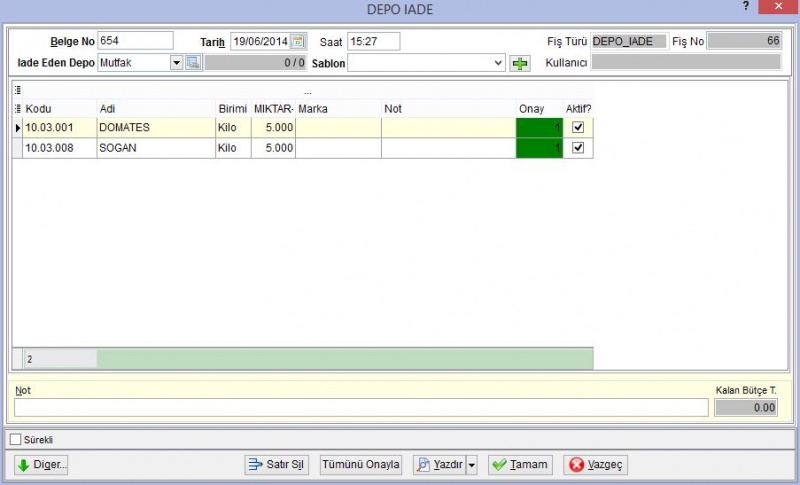Viewport: 800px width, 485px height.
Task: Expand the Yazdır dropdown arrow
Action: [471, 465]
